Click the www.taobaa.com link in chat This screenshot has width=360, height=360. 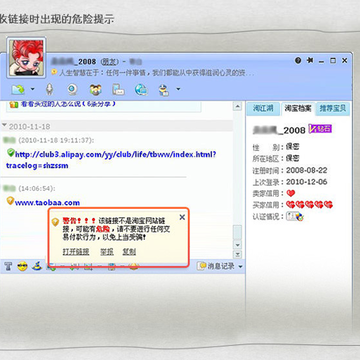tap(47, 202)
